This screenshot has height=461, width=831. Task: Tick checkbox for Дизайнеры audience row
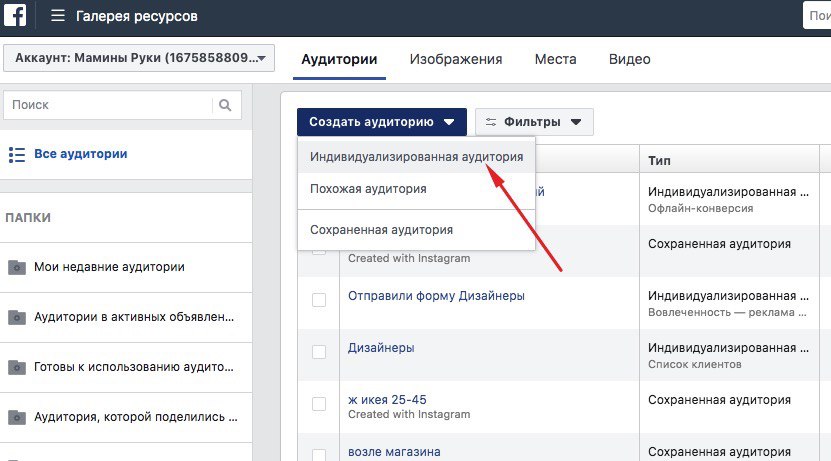pyautogui.click(x=319, y=352)
